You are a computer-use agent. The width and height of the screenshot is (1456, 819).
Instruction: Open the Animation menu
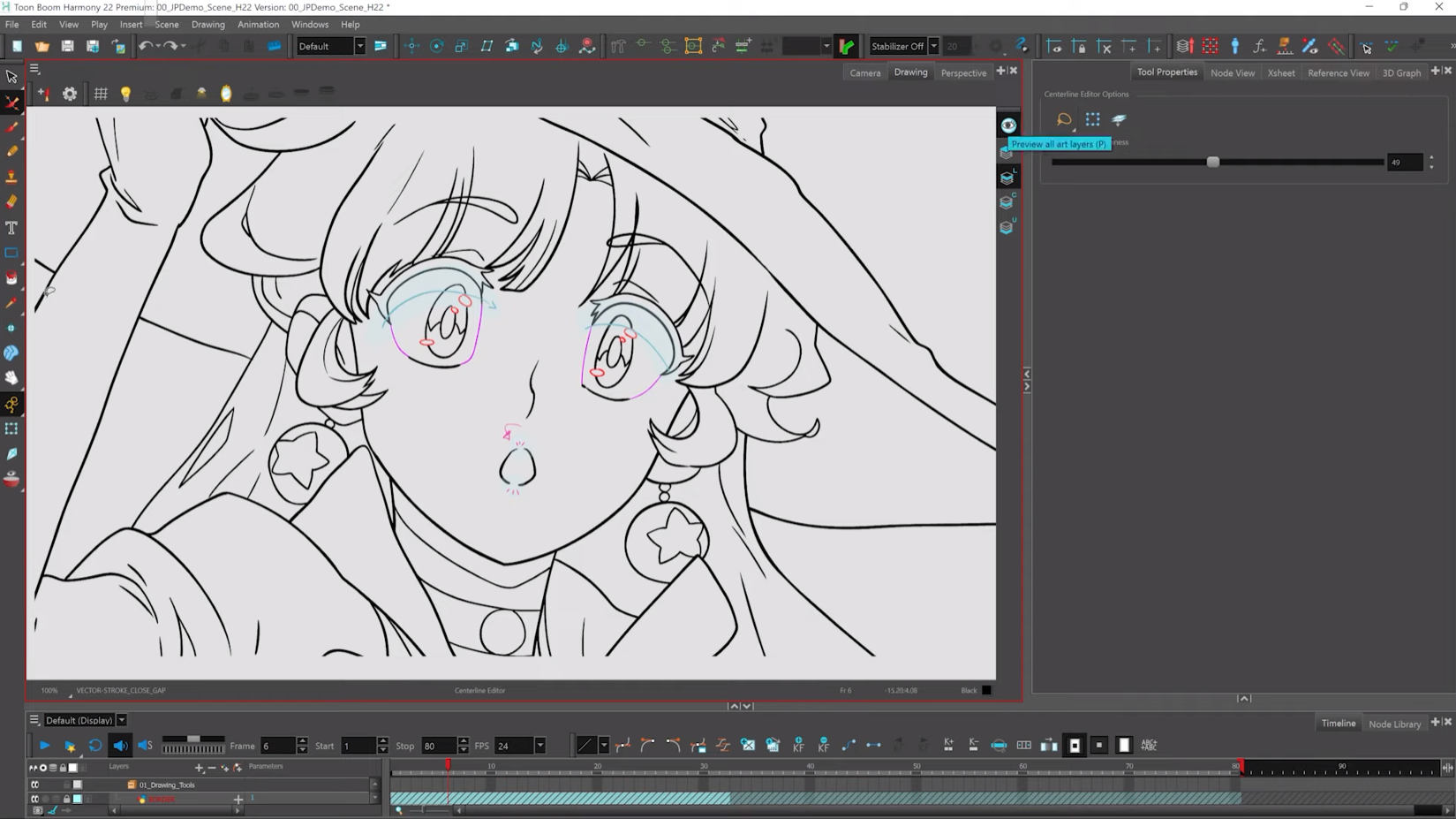point(258,25)
